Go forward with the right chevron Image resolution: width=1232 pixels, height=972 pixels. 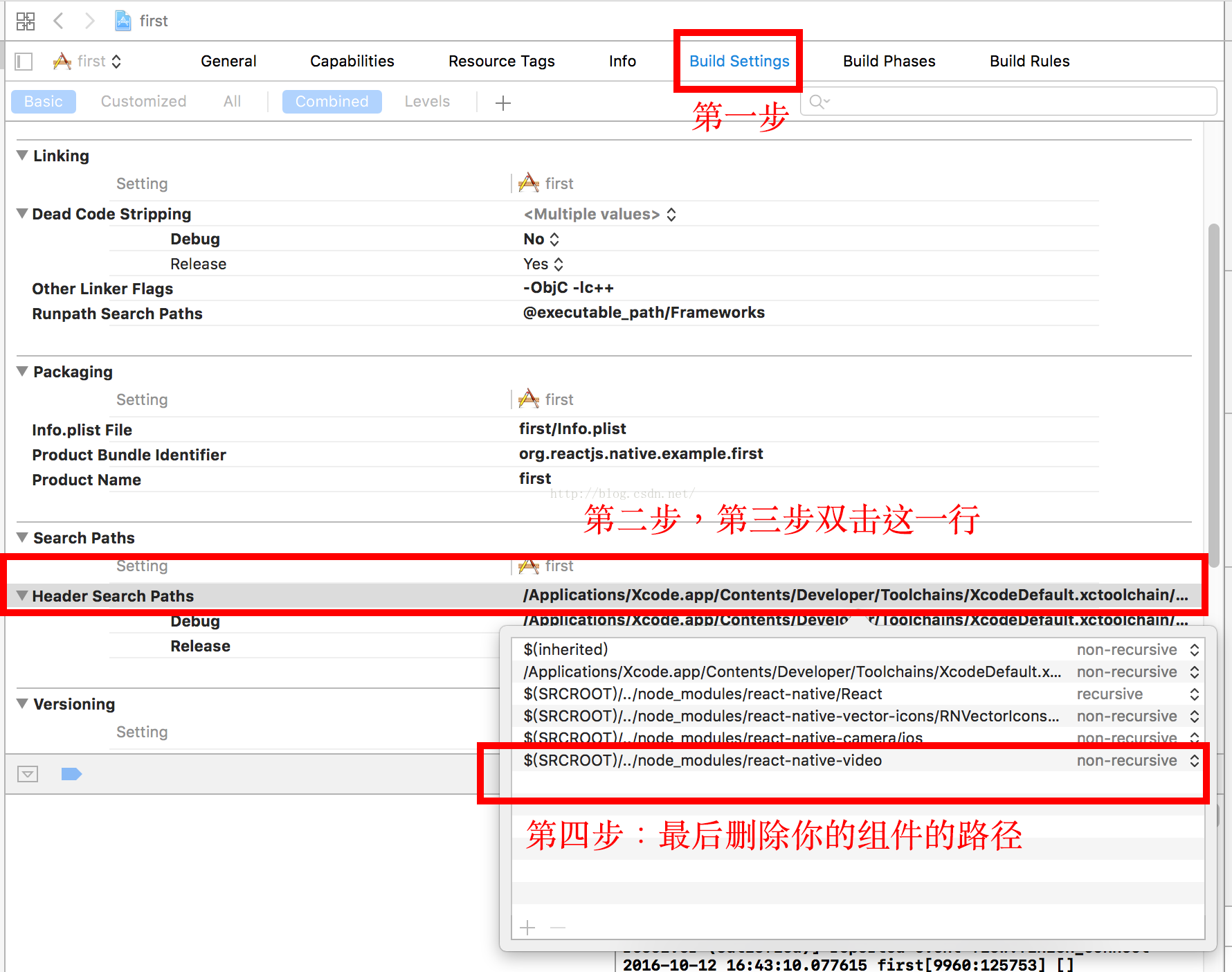89,21
